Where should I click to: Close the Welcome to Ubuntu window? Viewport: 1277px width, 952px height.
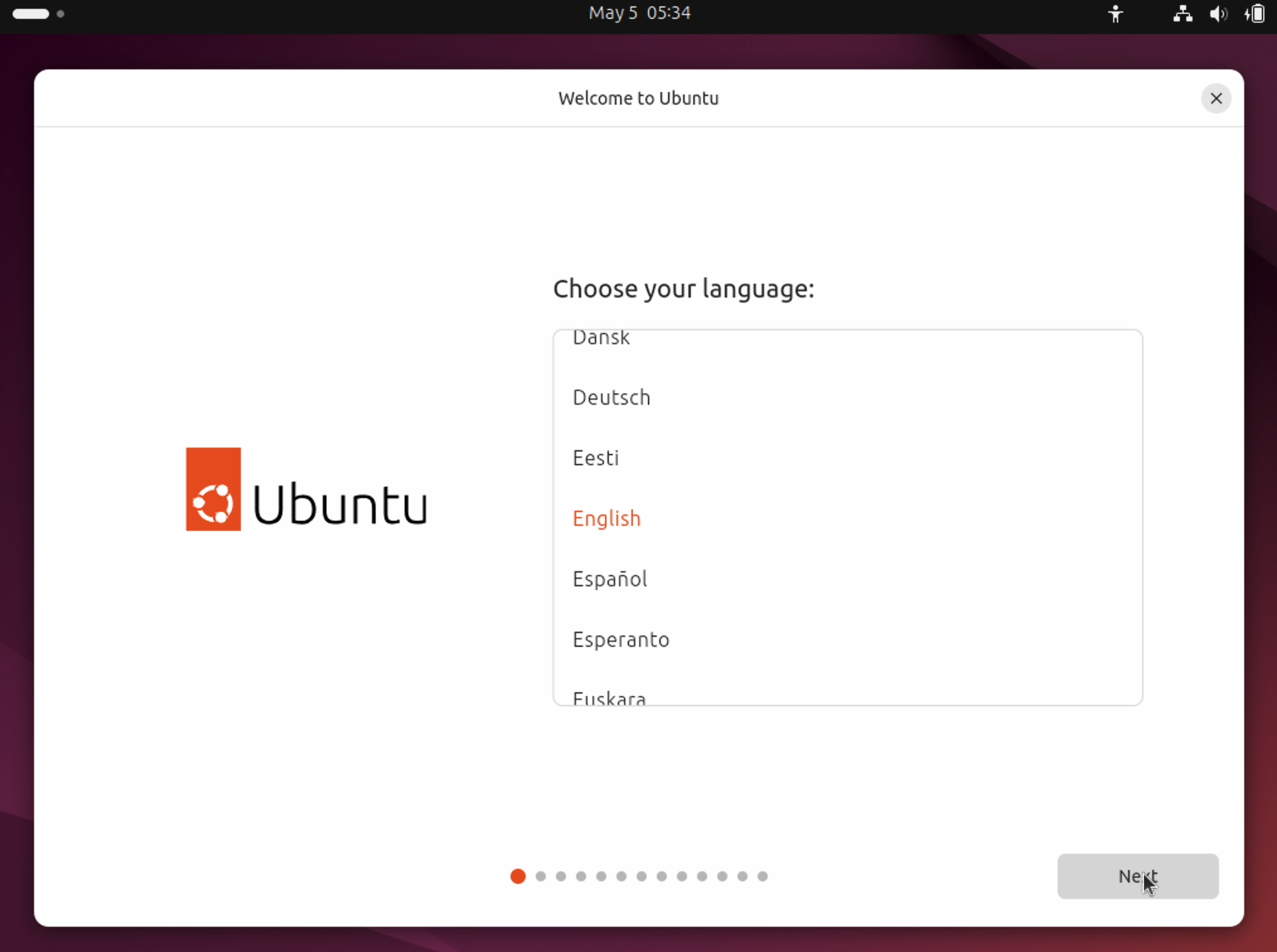click(x=1216, y=98)
